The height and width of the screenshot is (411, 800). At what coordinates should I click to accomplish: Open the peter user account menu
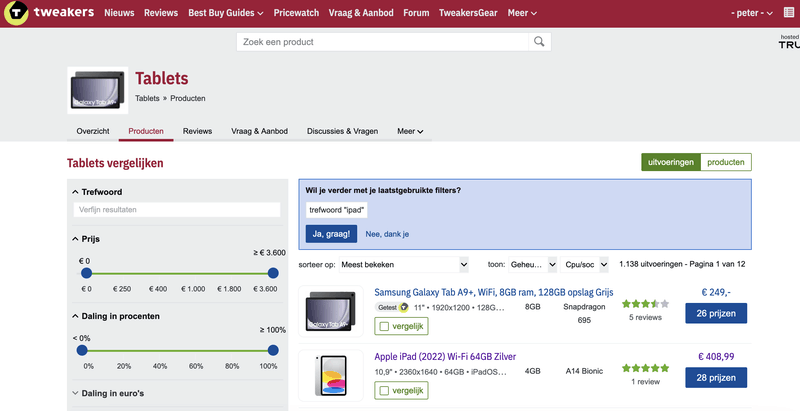pyautogui.click(x=752, y=13)
